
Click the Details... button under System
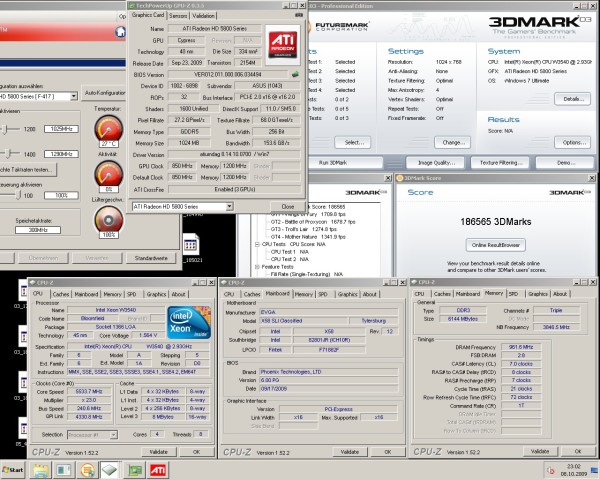pos(573,99)
